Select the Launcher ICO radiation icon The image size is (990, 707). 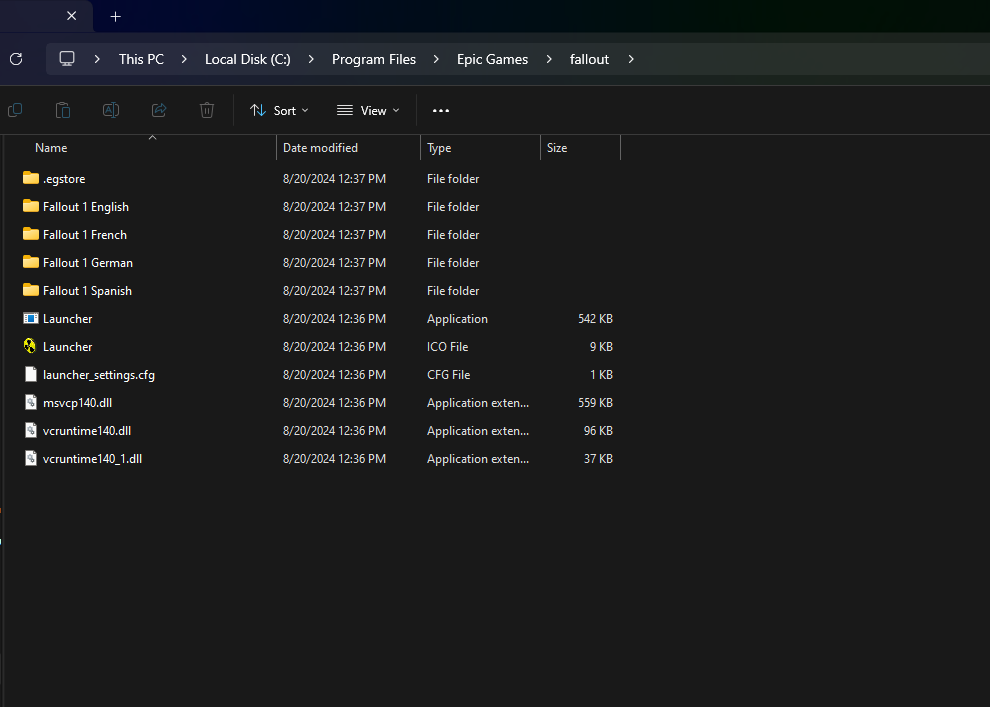pyautogui.click(x=30, y=346)
